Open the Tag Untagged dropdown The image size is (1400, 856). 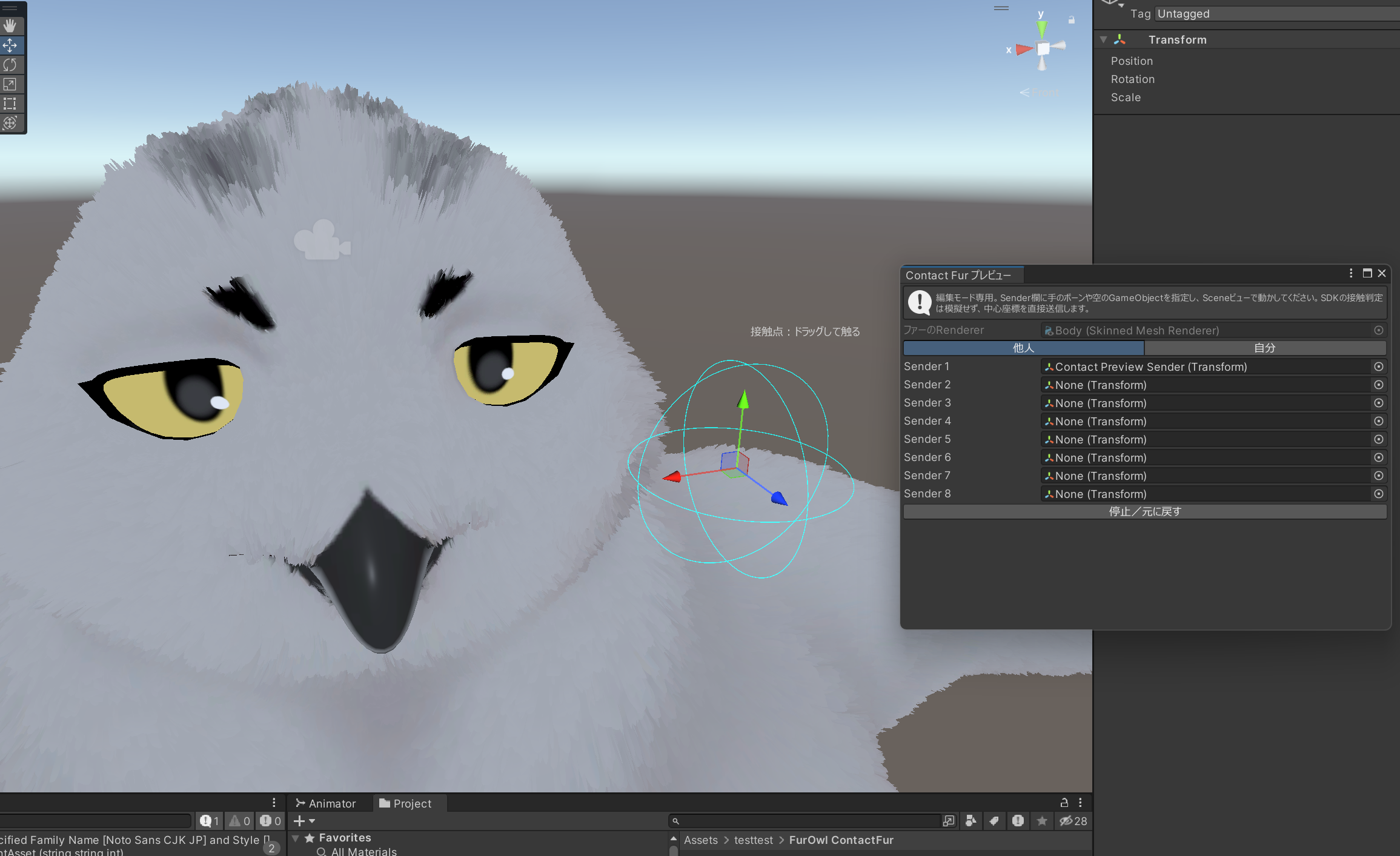coord(1277,13)
